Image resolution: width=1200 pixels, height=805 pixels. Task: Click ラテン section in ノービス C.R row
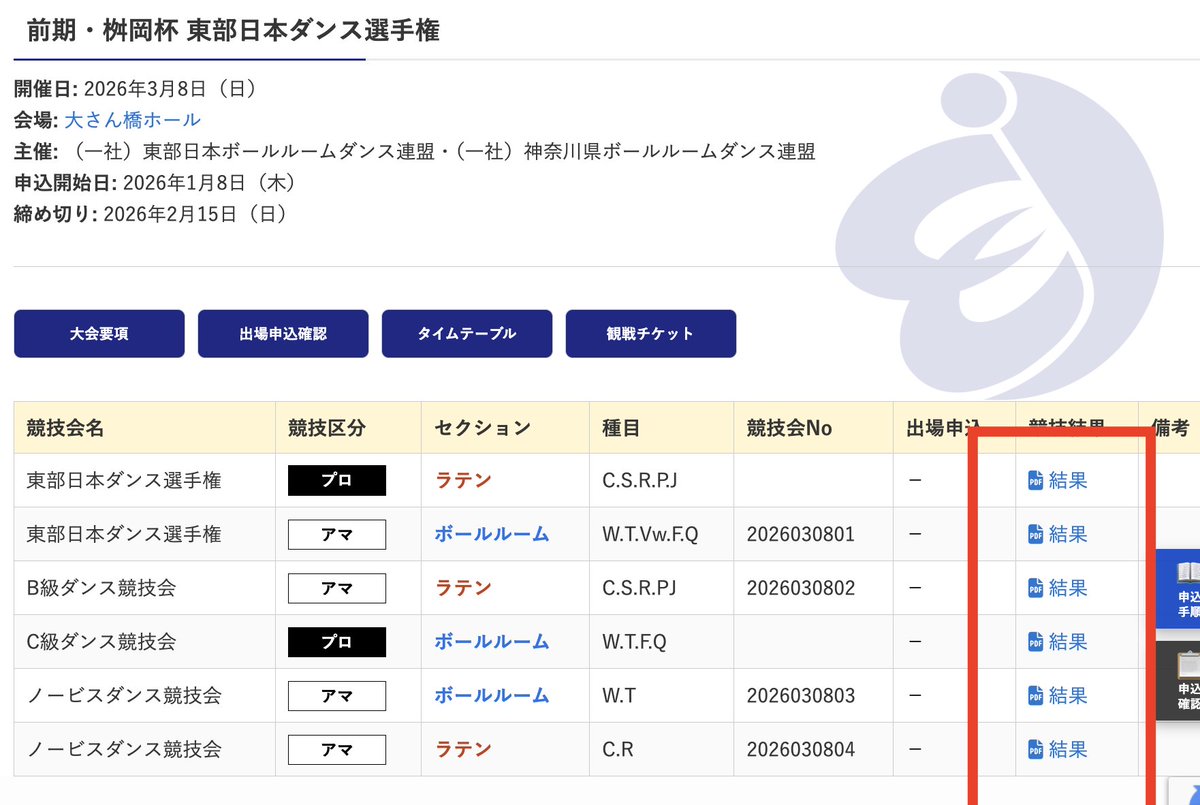click(463, 750)
